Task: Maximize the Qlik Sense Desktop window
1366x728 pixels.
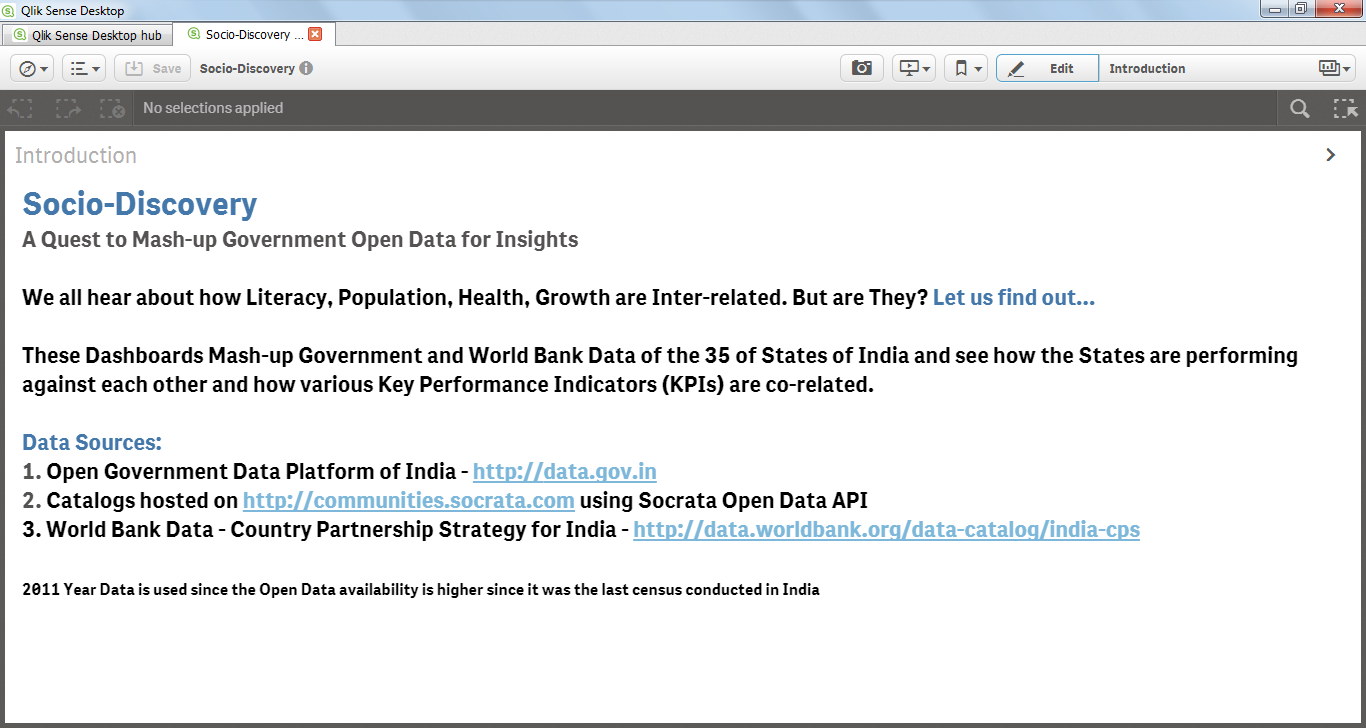Action: [x=1300, y=9]
